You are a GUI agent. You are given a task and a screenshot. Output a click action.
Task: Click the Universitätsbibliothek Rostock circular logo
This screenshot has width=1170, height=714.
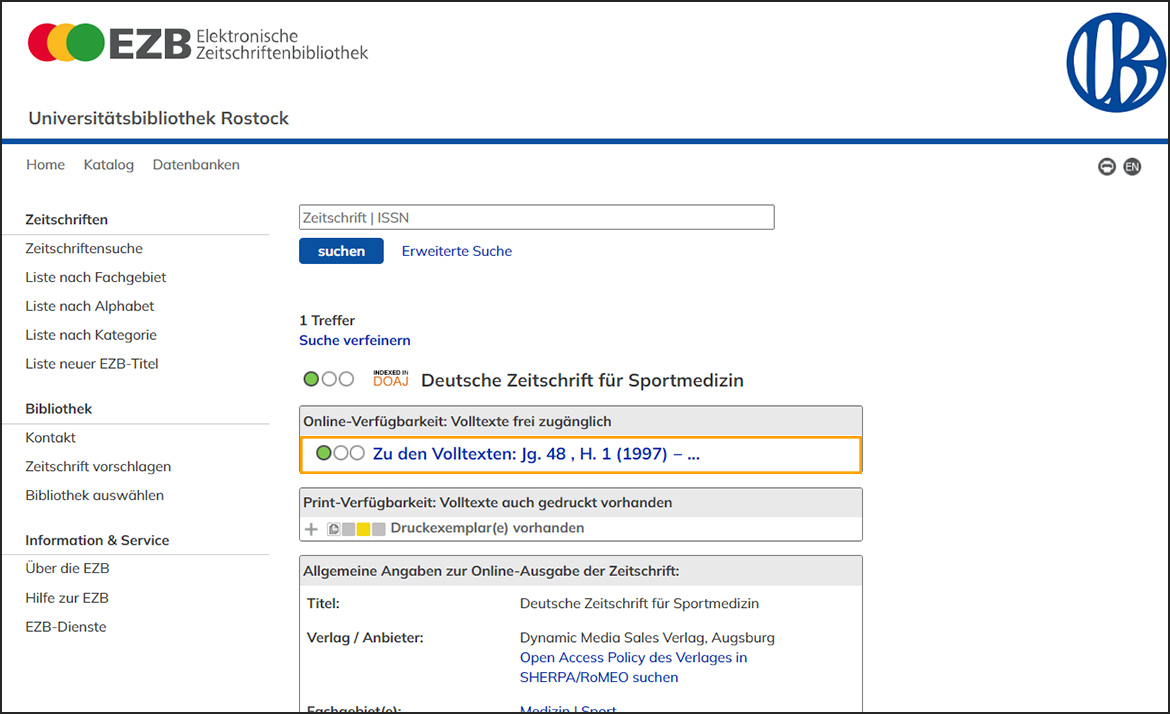tap(1116, 63)
